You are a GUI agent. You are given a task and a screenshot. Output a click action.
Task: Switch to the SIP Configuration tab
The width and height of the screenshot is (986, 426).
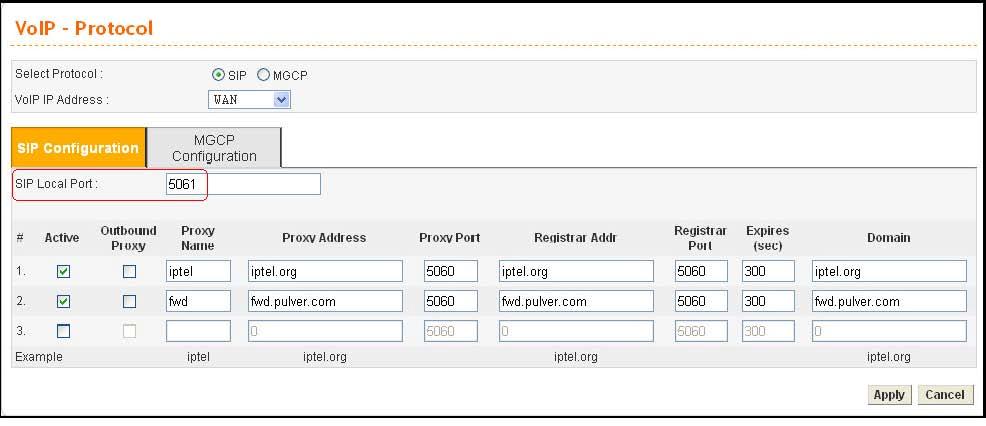click(x=78, y=148)
